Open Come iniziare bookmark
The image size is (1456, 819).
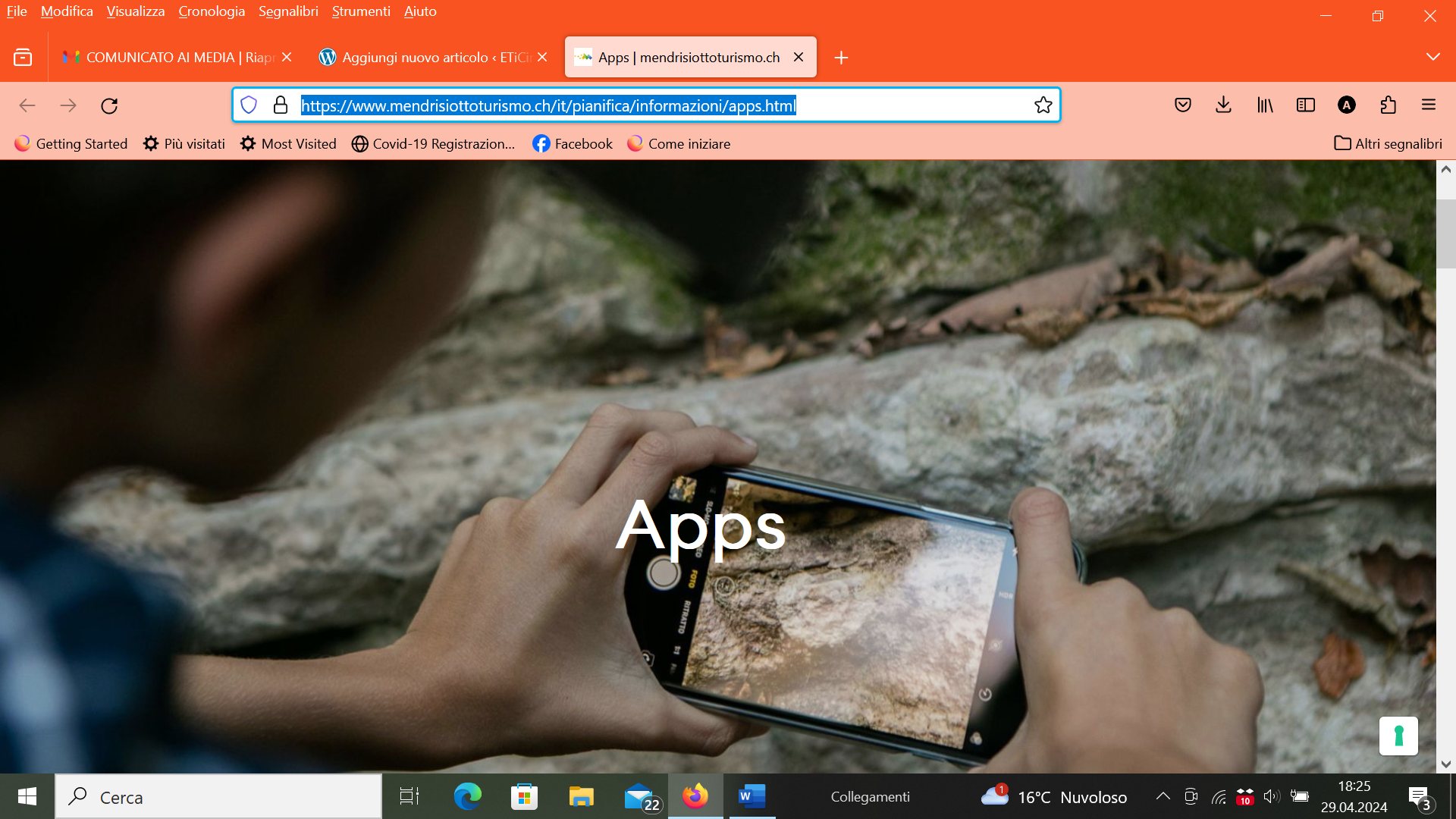click(679, 143)
